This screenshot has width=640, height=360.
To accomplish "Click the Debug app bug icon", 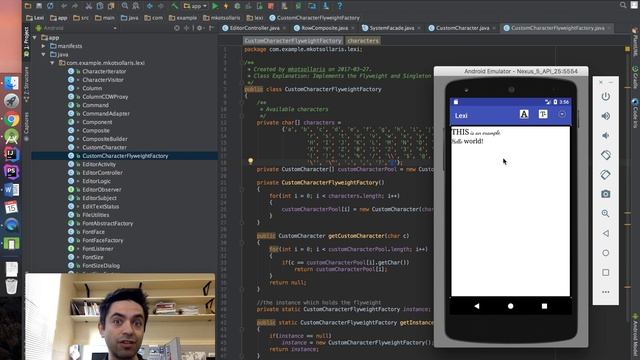I will coord(237,6).
